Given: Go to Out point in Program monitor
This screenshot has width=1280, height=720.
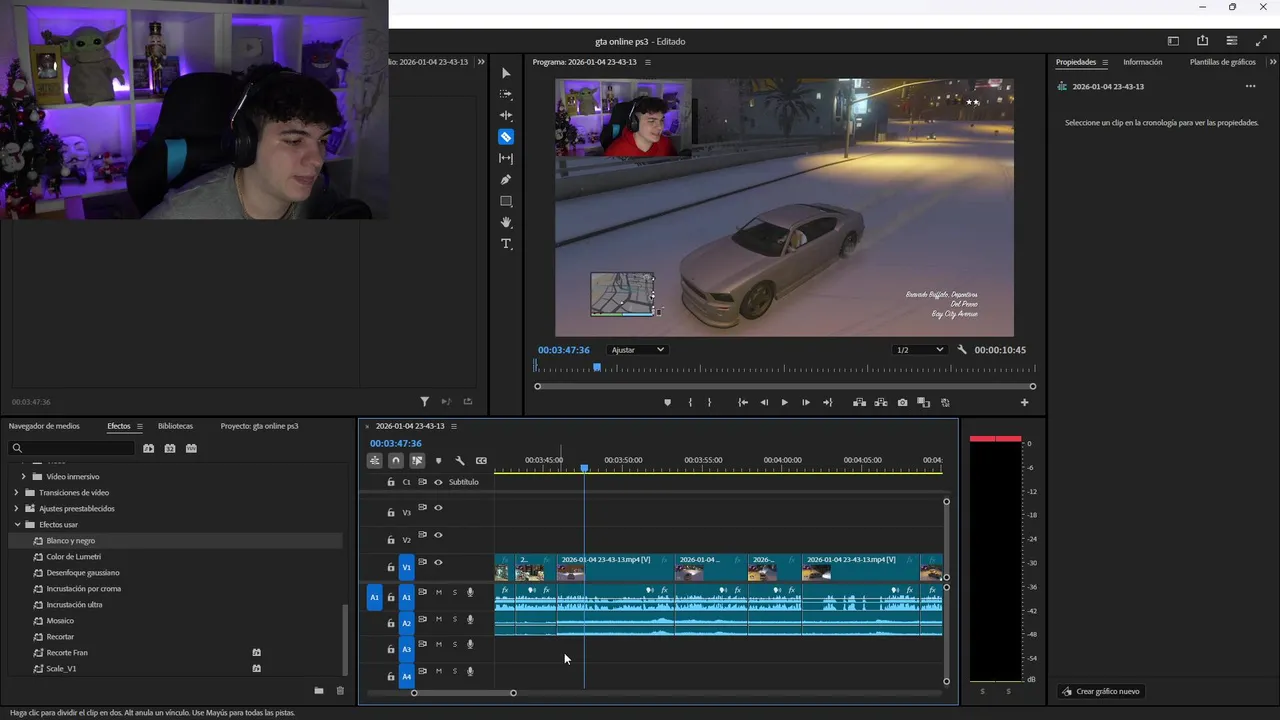Looking at the screenshot, I should pos(827,402).
